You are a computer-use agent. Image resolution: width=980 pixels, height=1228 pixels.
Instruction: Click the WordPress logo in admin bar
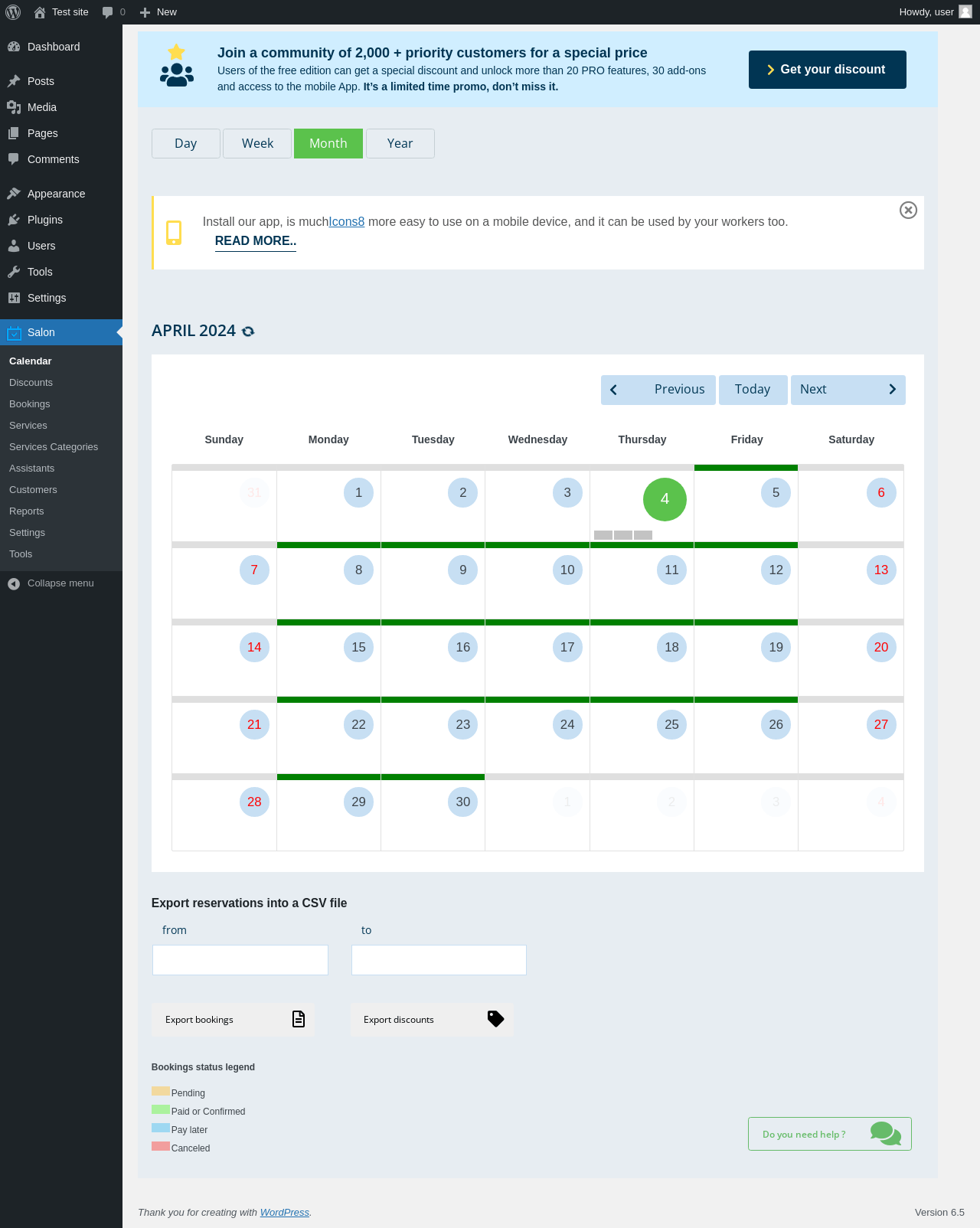coord(13,12)
